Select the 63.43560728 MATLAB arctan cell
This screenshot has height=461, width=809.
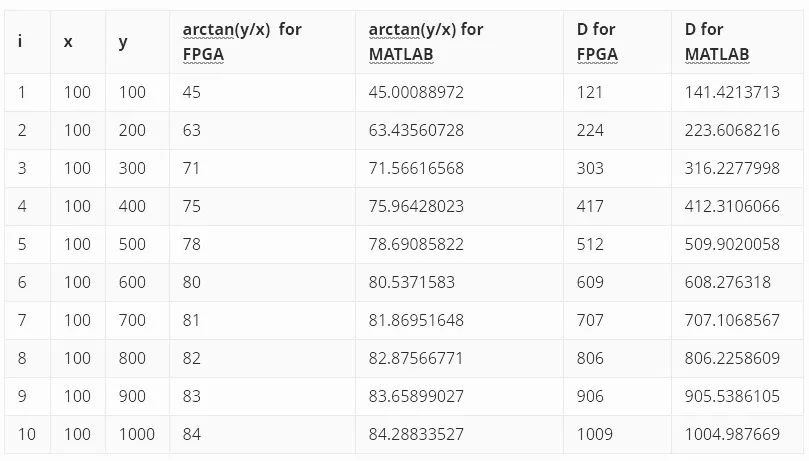(416, 130)
